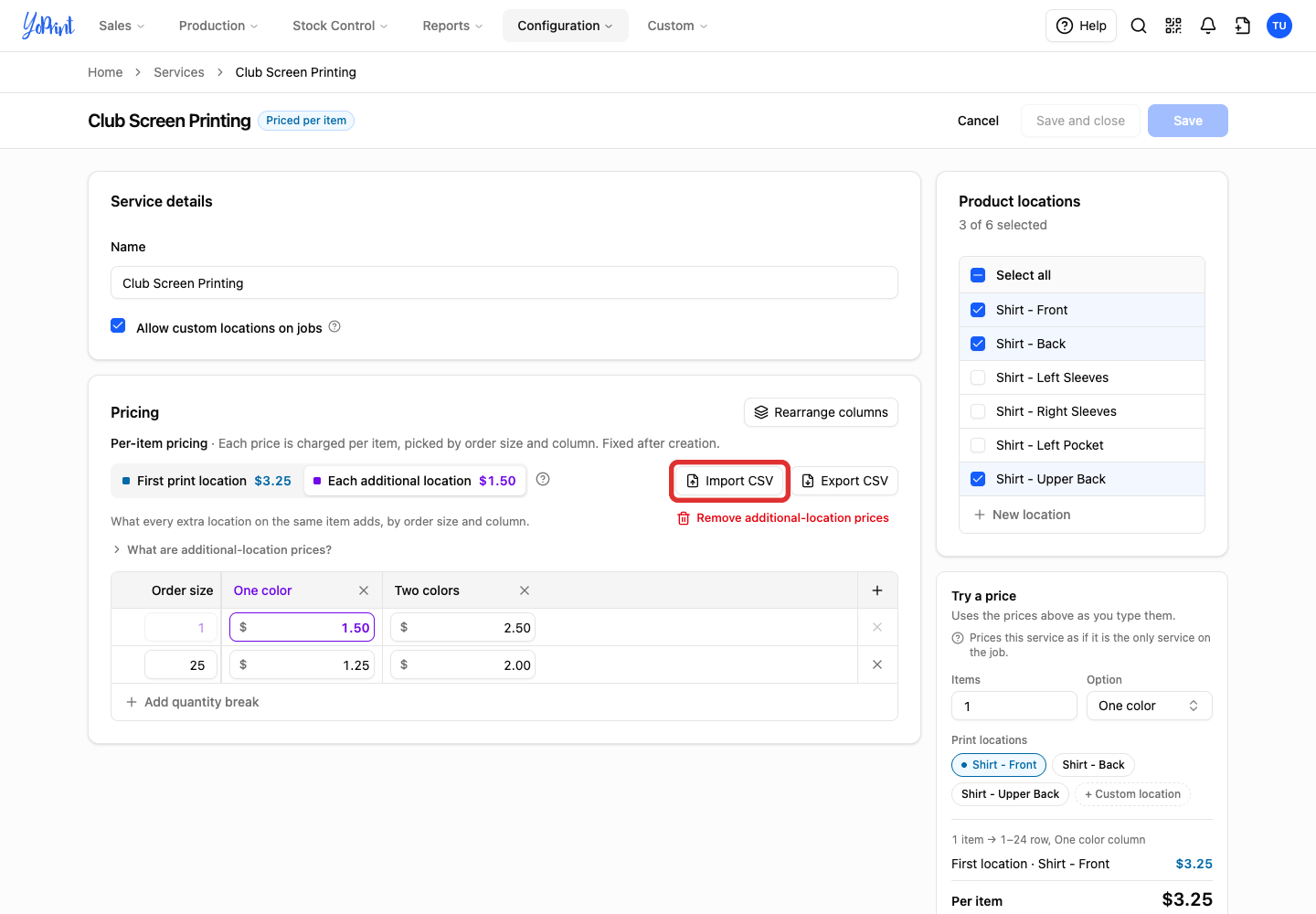Select Shirt - Front print location chip
The width and height of the screenshot is (1316, 914).
(999, 765)
